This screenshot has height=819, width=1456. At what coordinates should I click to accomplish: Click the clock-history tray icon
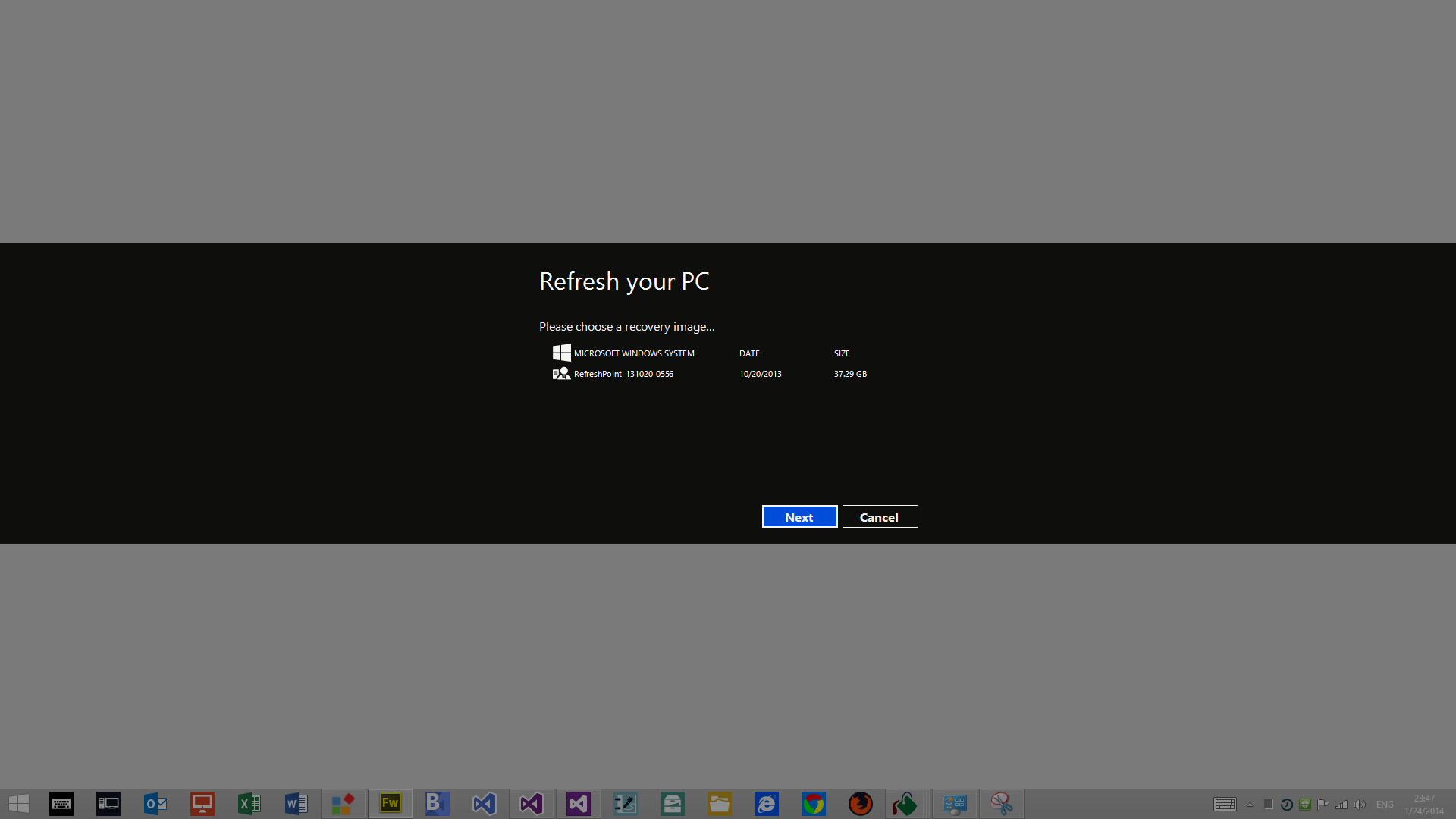[1287, 805]
